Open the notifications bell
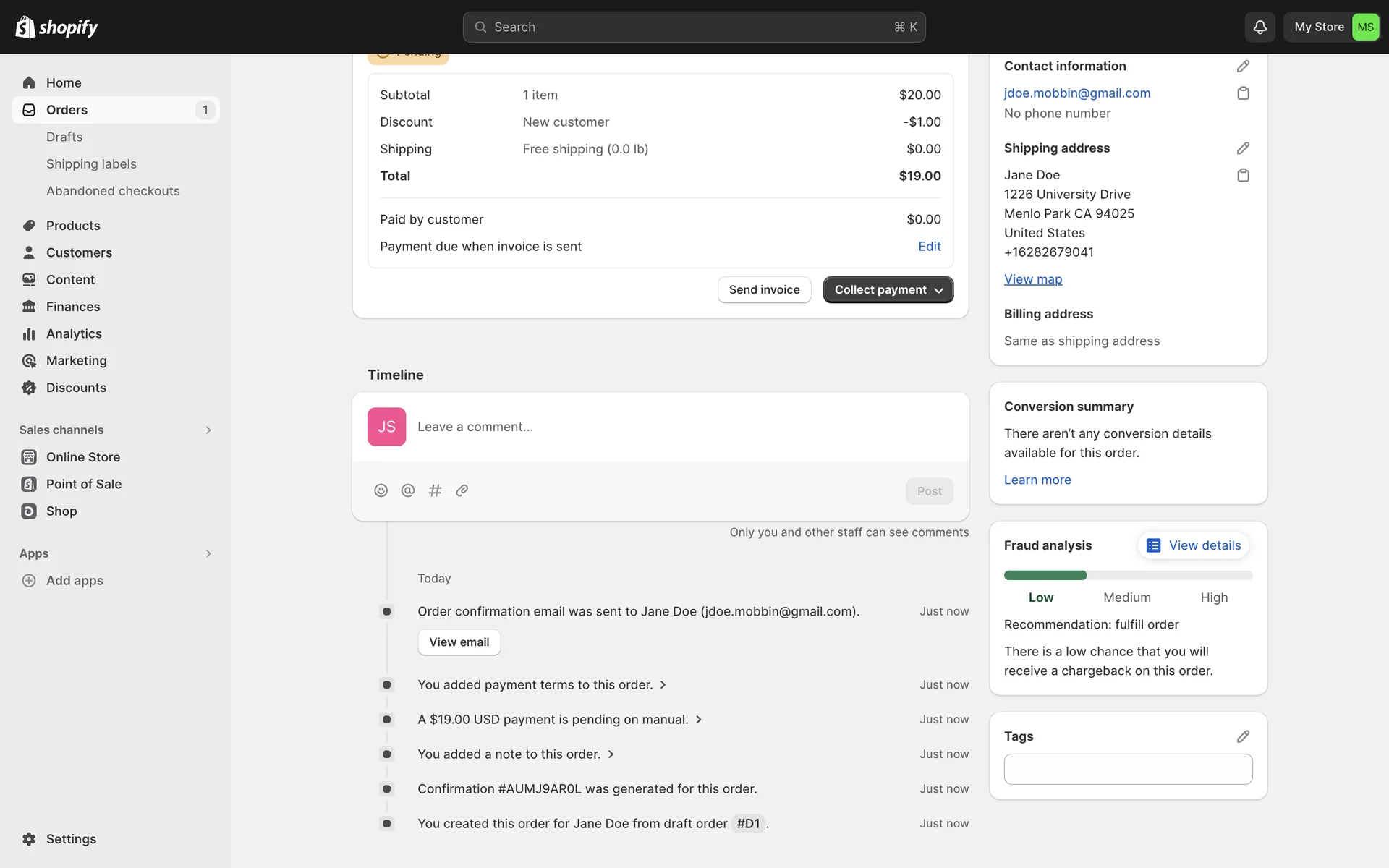Viewport: 1389px width, 868px height. (1260, 27)
